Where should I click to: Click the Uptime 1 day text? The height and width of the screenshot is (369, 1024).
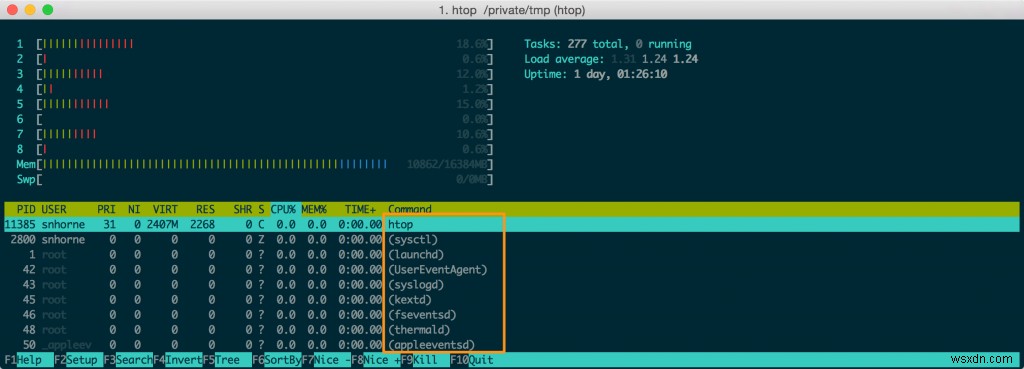(595, 74)
